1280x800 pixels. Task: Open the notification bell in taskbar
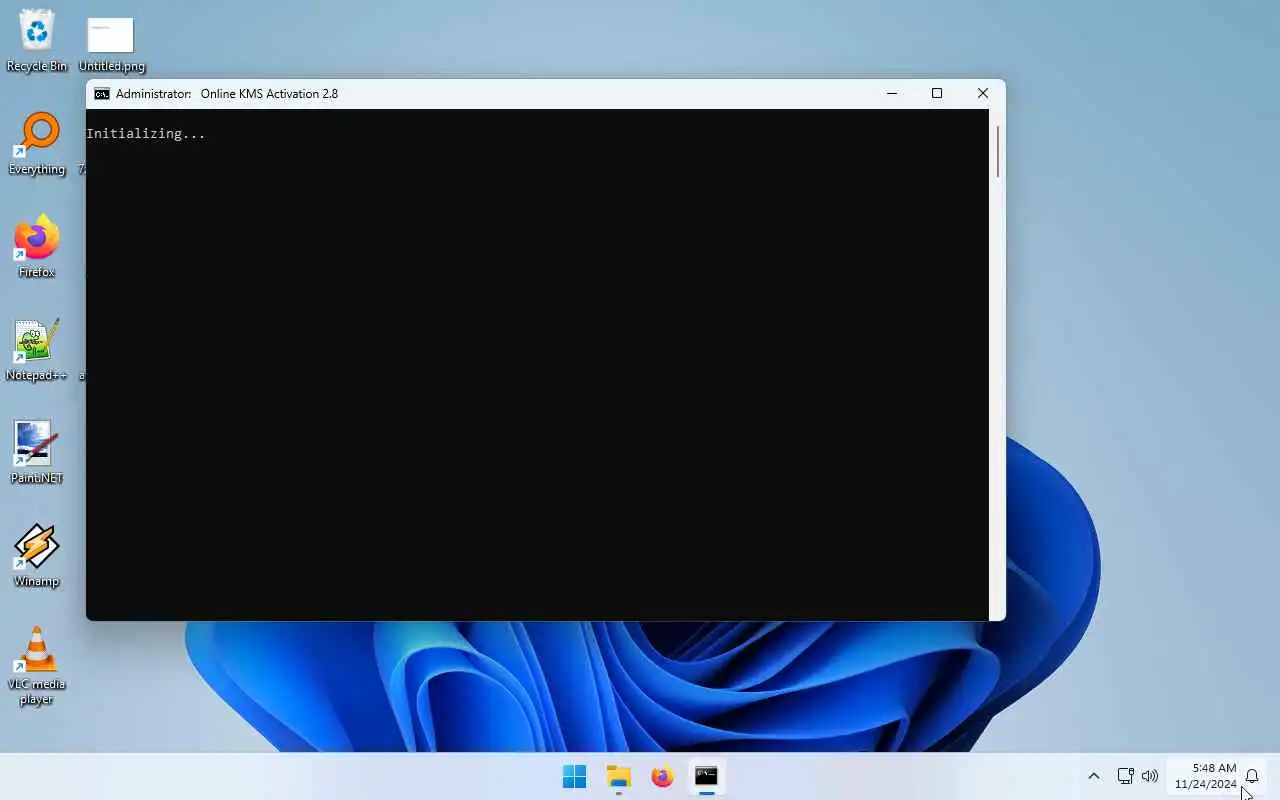[1252, 776]
